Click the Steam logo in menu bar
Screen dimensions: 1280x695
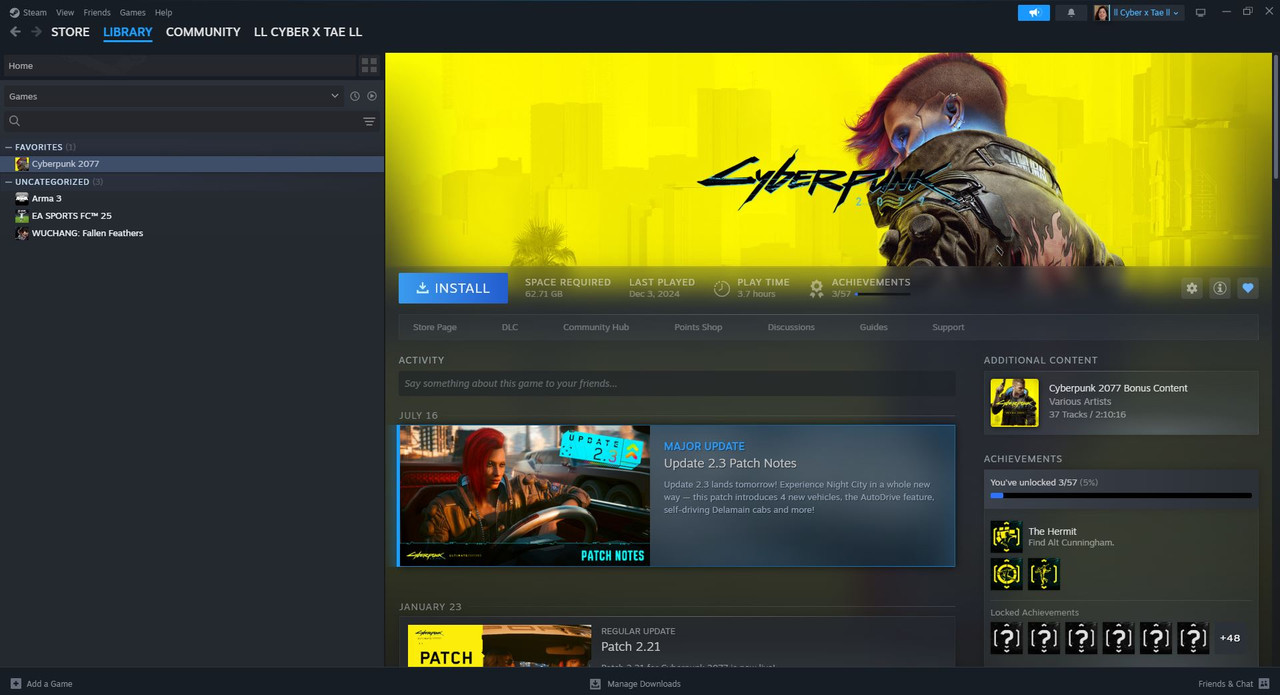coord(14,12)
